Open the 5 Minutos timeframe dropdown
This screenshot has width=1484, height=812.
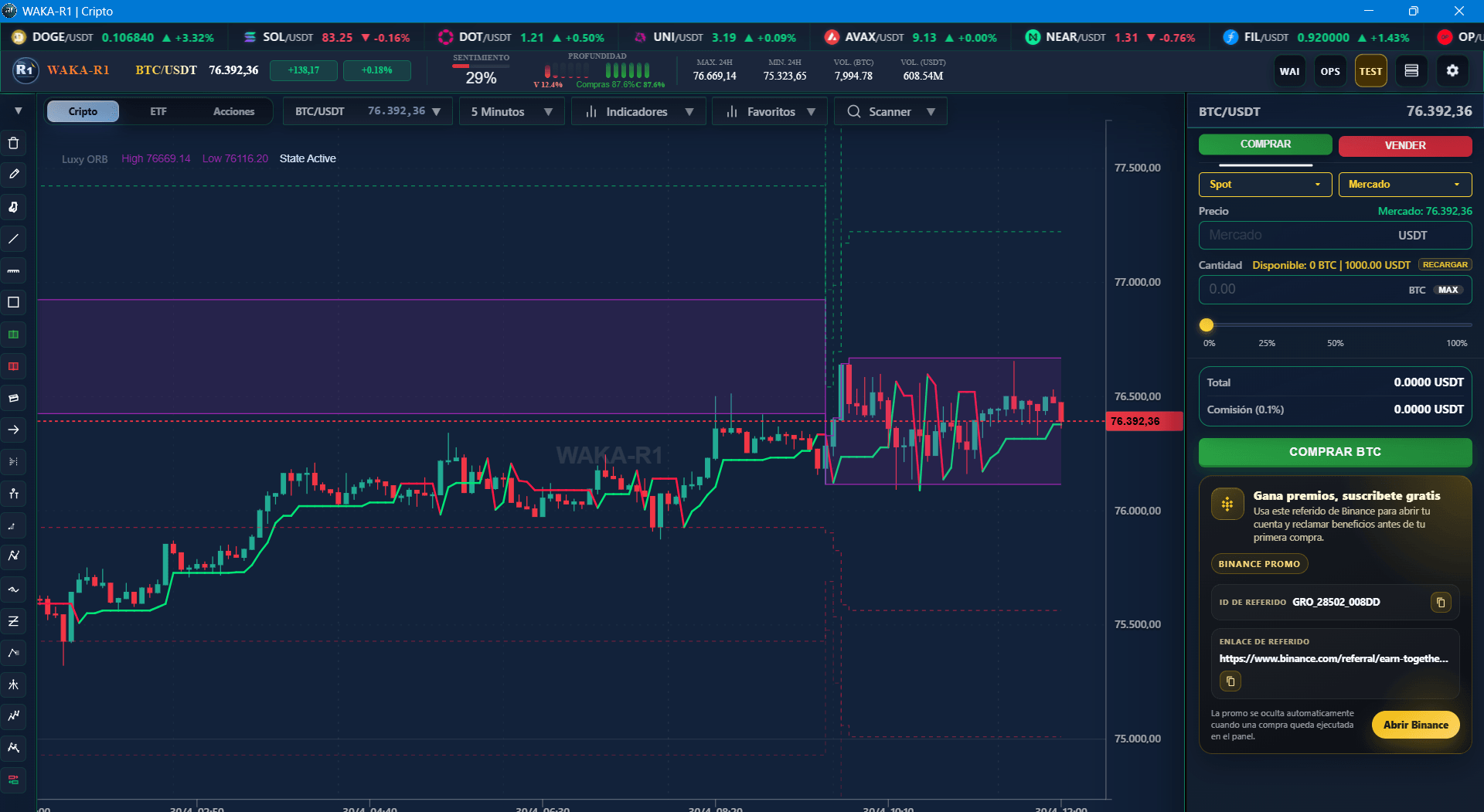512,111
